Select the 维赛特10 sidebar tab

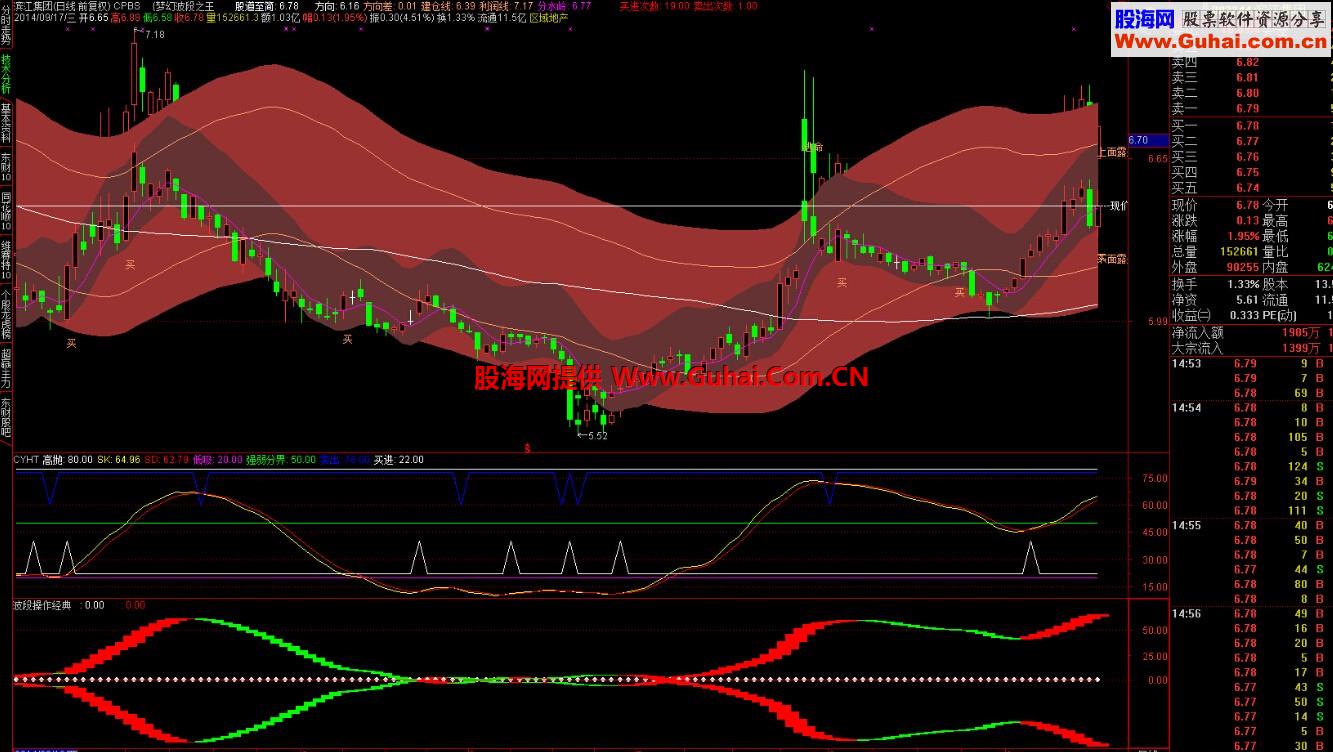(6, 259)
